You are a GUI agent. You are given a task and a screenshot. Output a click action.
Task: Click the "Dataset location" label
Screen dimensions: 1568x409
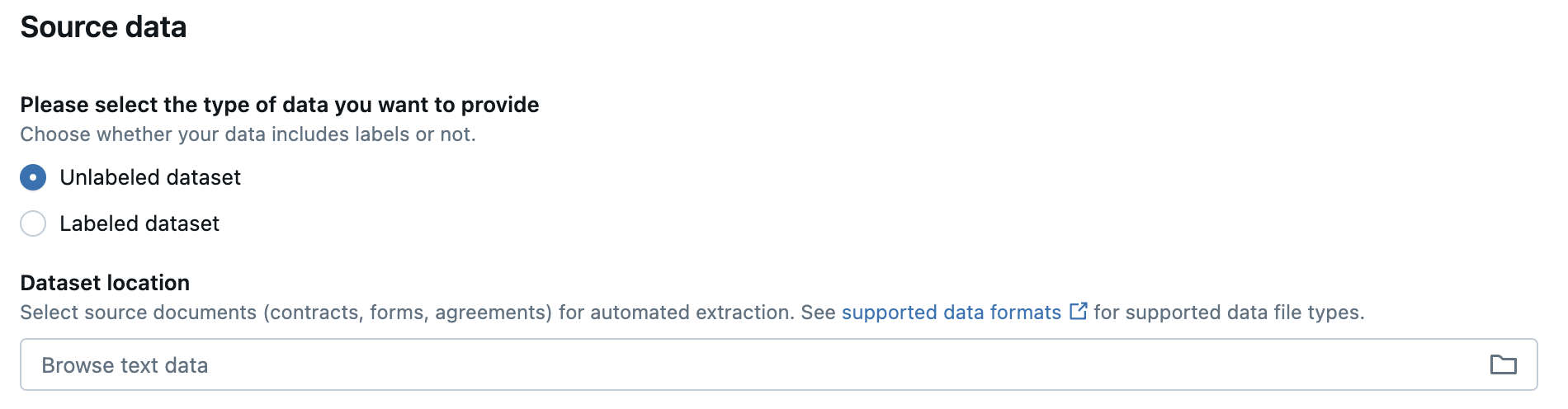pos(105,283)
